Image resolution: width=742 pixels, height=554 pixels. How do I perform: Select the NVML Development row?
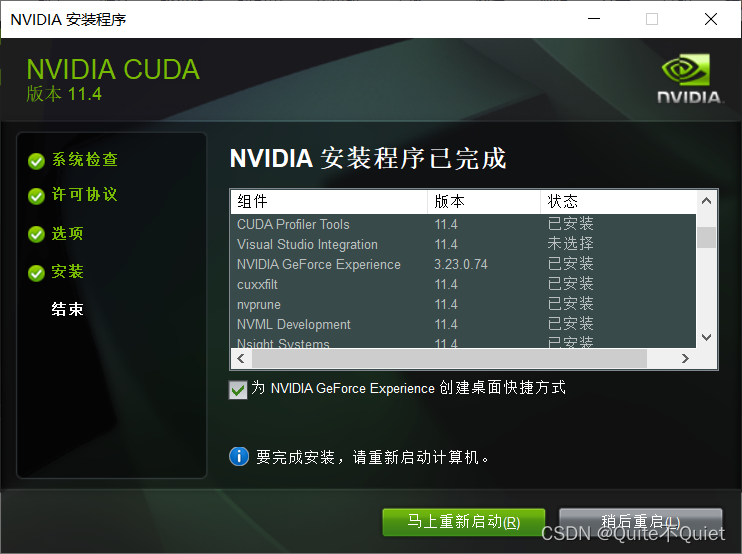point(463,324)
